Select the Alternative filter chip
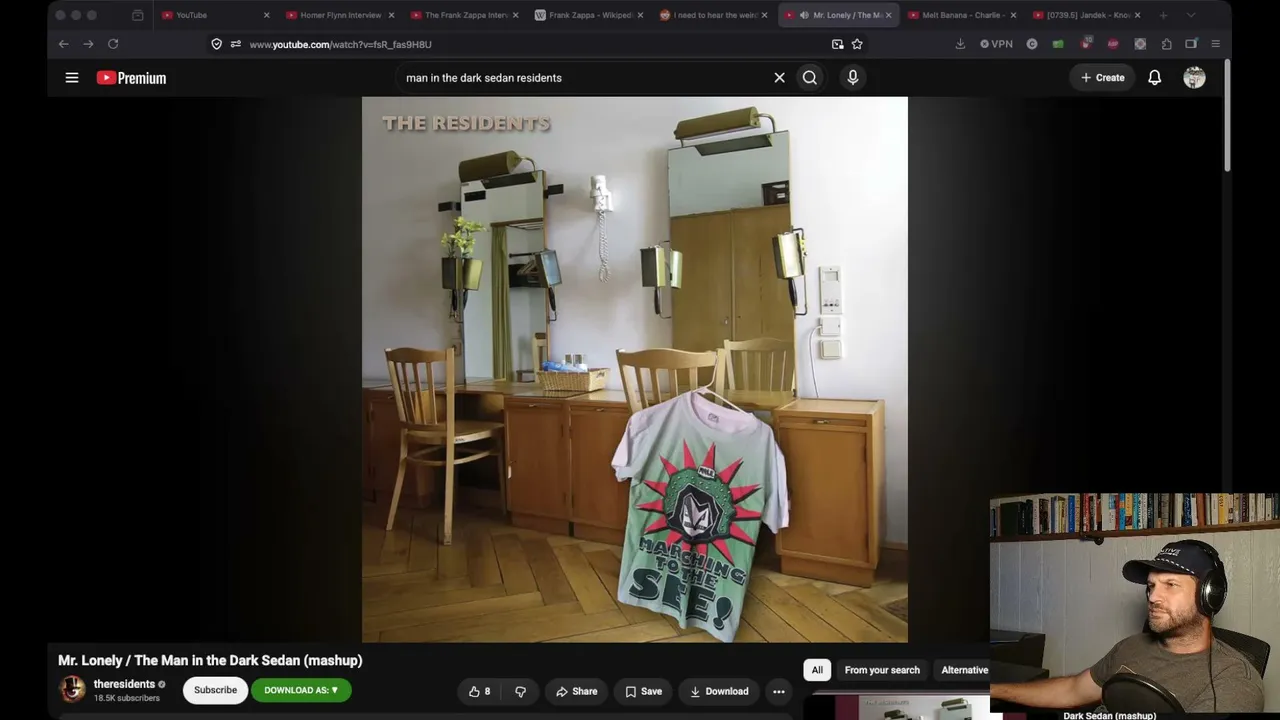Image resolution: width=1280 pixels, height=720 pixels. [964, 670]
